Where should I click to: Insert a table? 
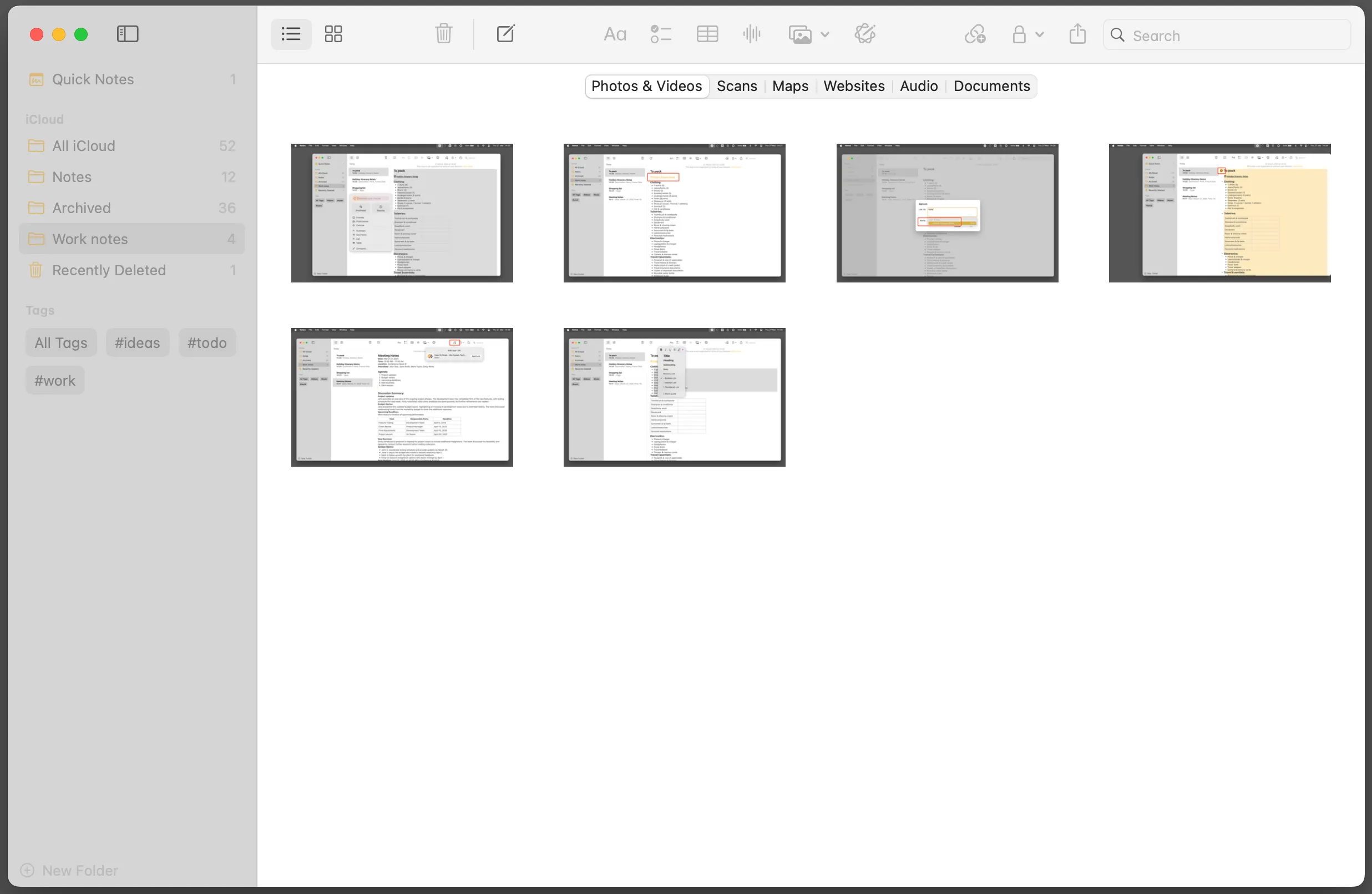[707, 34]
